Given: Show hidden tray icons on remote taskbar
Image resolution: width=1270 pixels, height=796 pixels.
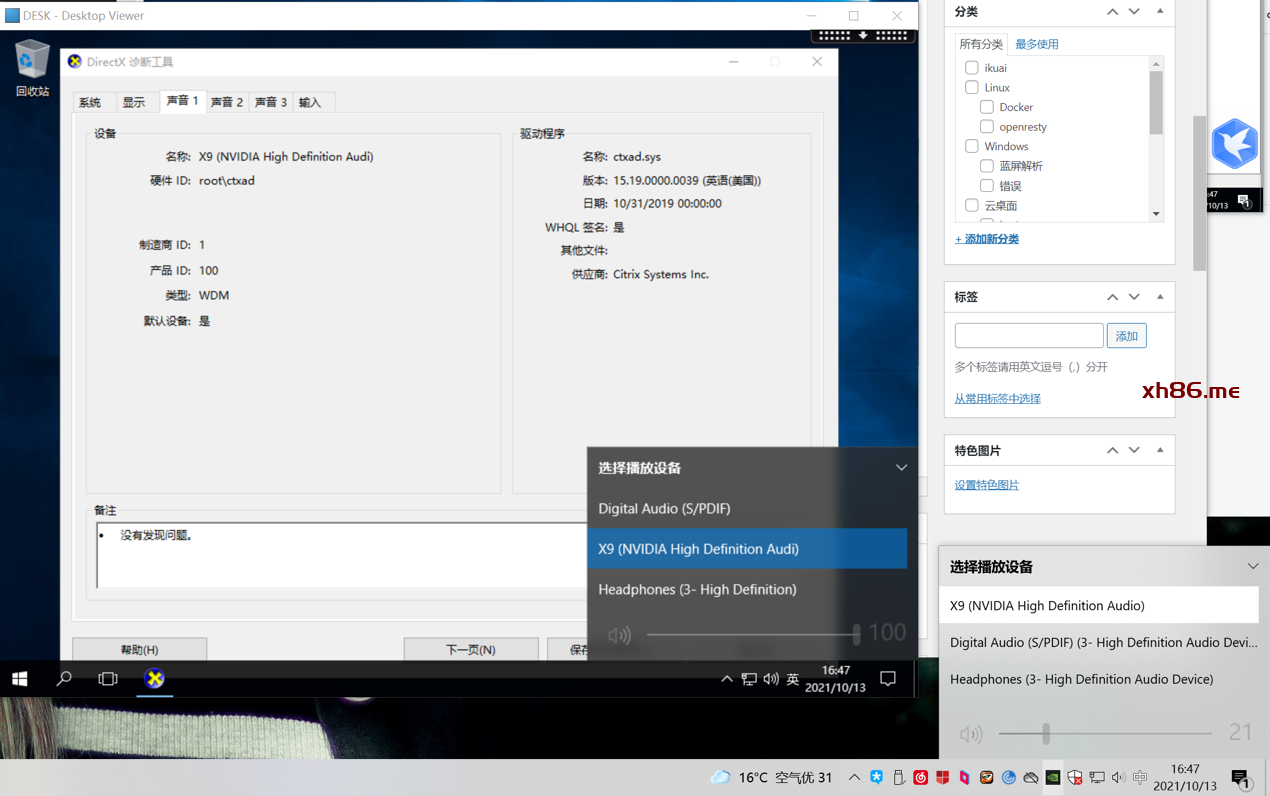Looking at the screenshot, I should click(727, 679).
